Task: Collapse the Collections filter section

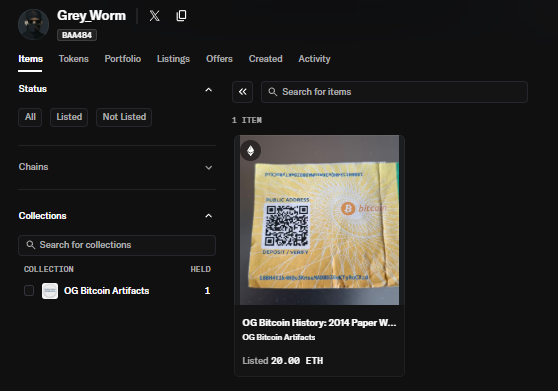Action: [209, 216]
